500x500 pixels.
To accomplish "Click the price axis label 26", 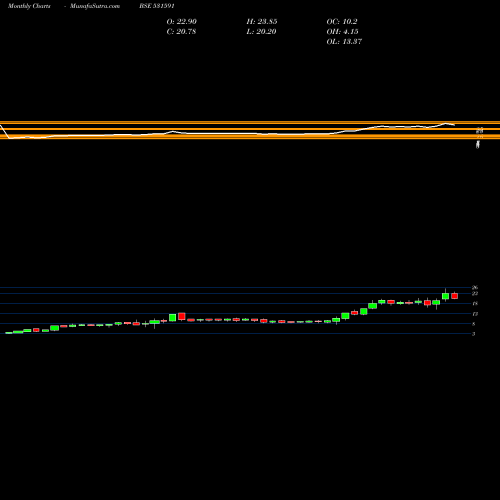I will pyautogui.click(x=475, y=287).
